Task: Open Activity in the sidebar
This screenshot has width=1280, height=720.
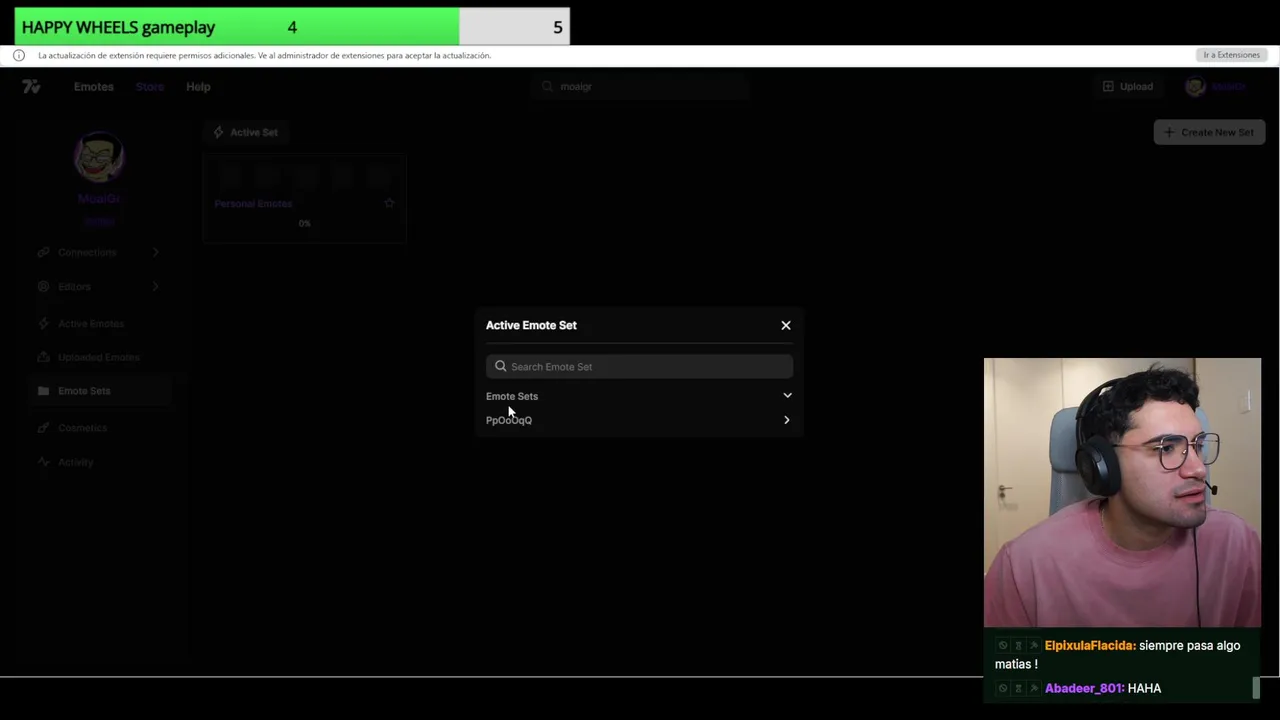Action: pos(76,462)
